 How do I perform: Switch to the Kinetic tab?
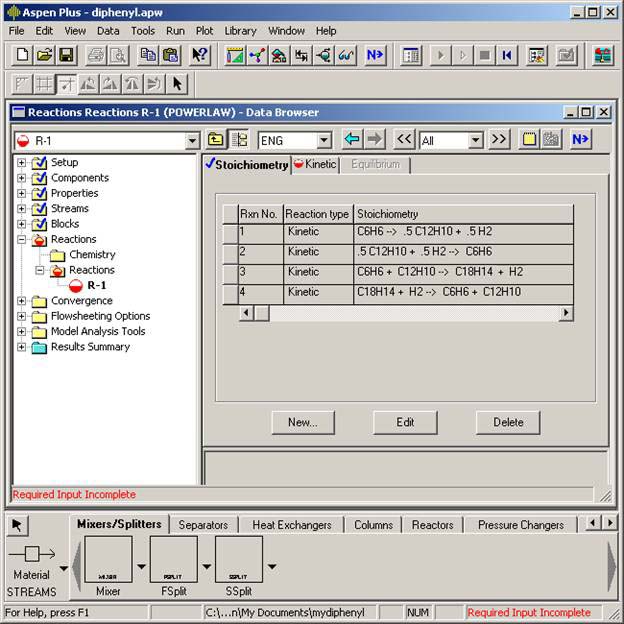click(316, 165)
